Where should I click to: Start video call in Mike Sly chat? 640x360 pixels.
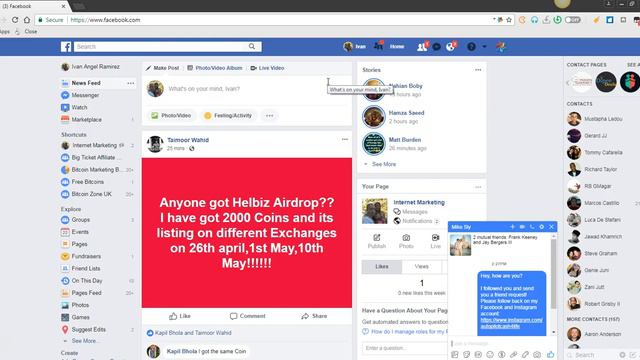[x=522, y=227]
